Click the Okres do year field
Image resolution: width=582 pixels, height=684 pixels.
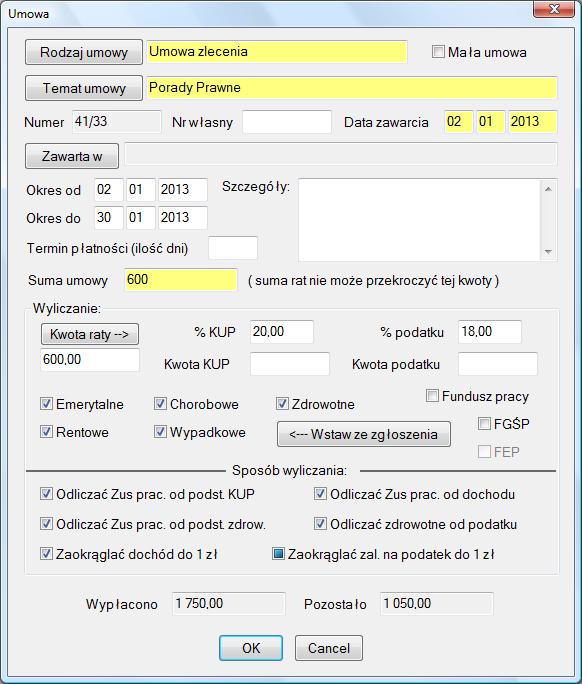click(183, 218)
